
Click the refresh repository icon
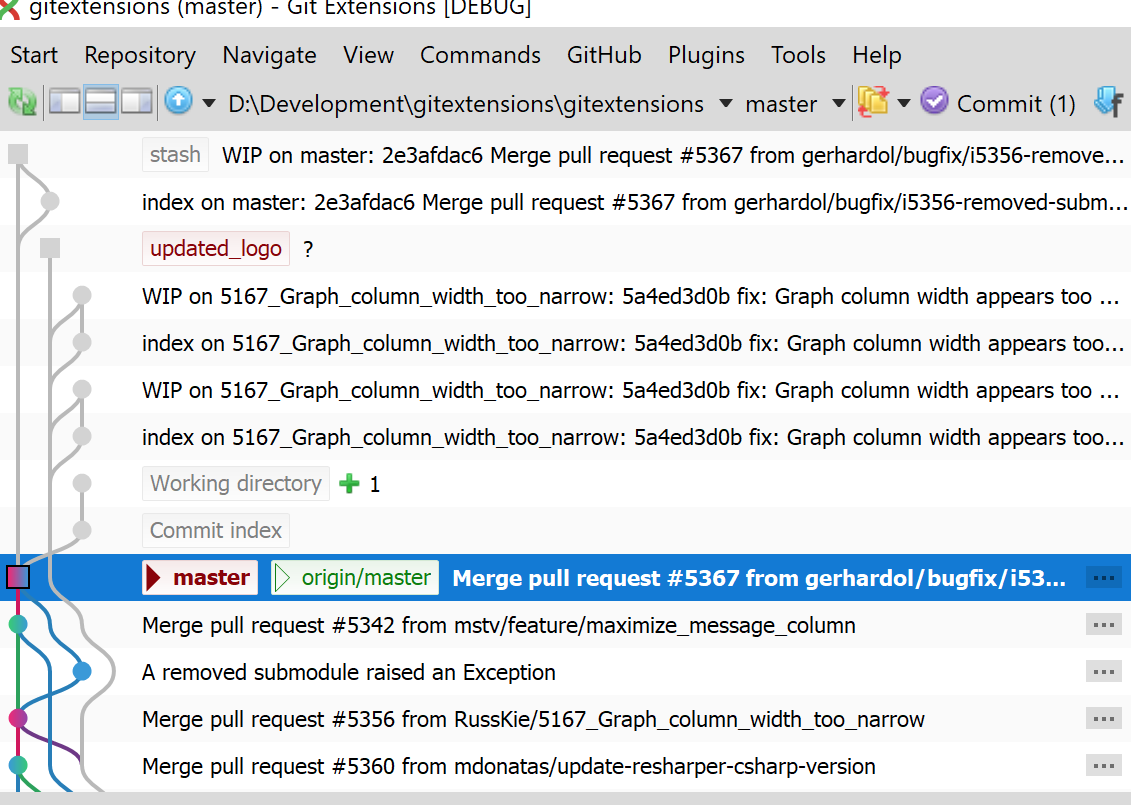point(21,103)
